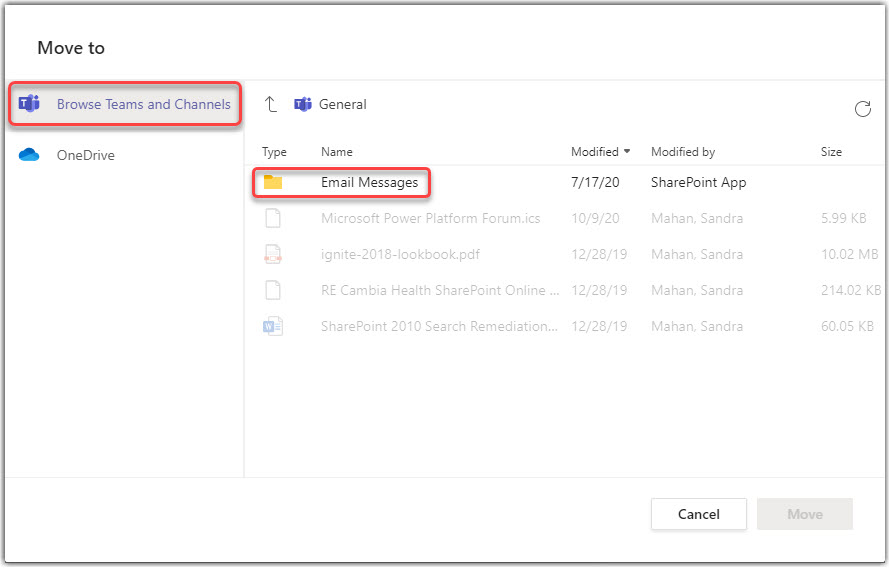Screen dimensions: 890x568
Task: Sort by the Modified by column header
Action: pos(683,152)
